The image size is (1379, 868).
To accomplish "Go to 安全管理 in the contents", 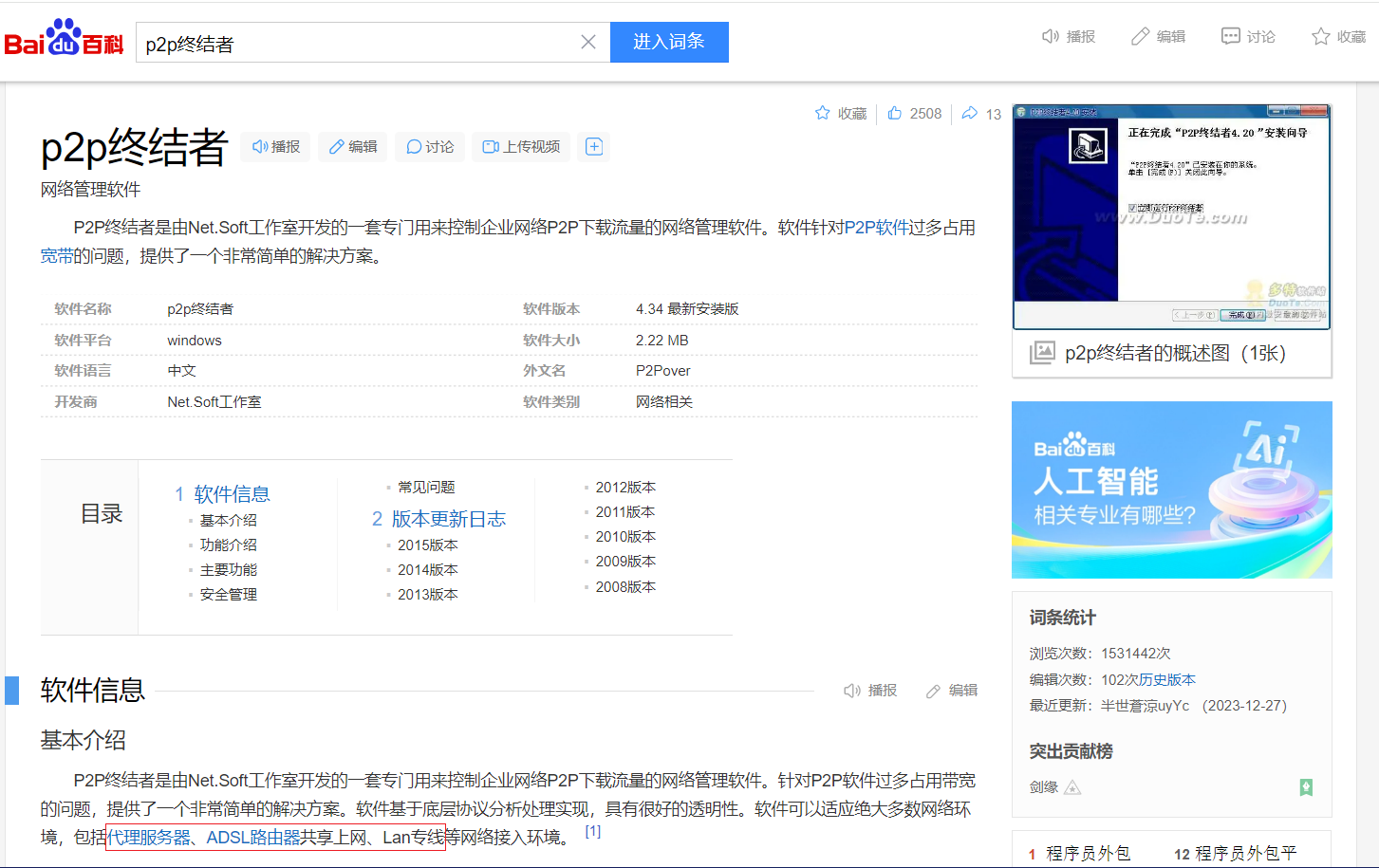I will [x=229, y=594].
